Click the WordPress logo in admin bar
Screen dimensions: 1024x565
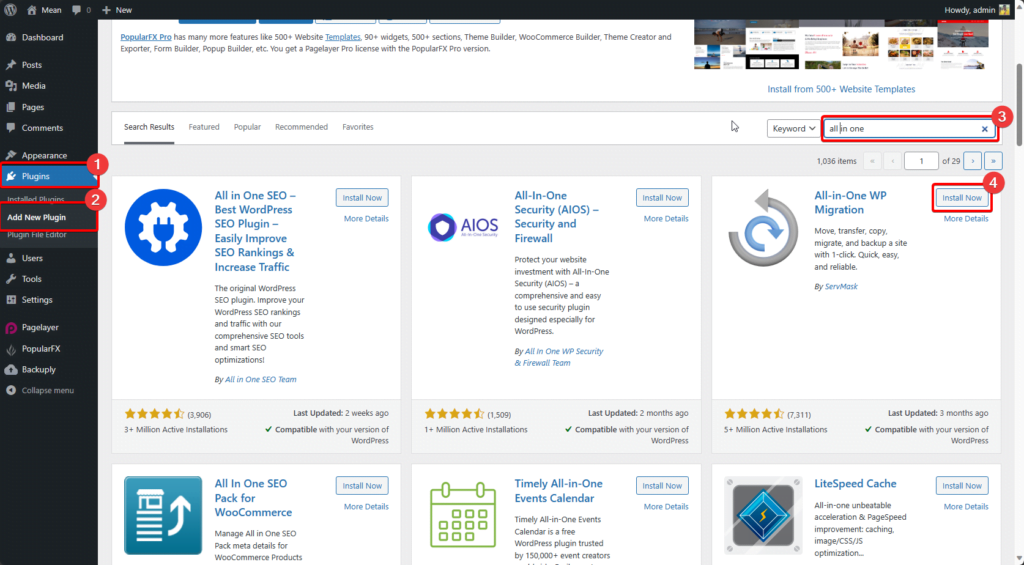[x=10, y=10]
